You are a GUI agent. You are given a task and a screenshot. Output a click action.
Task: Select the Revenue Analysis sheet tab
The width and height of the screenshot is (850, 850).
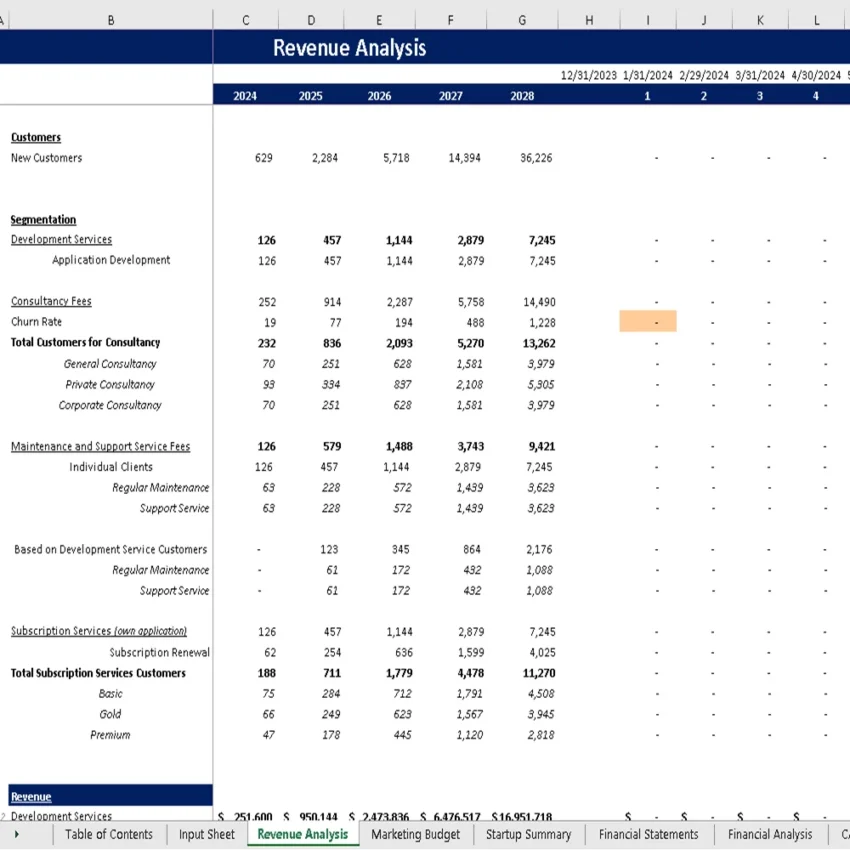(x=302, y=834)
